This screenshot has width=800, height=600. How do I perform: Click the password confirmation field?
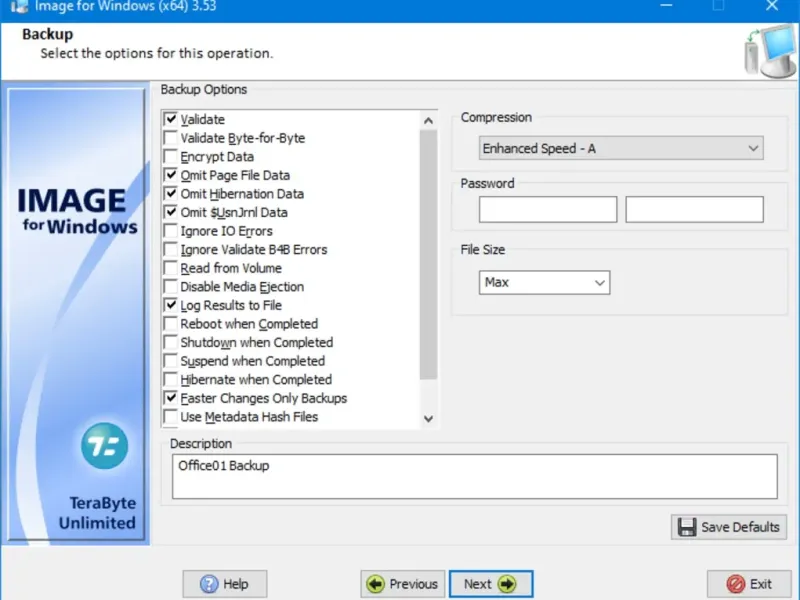tap(694, 209)
